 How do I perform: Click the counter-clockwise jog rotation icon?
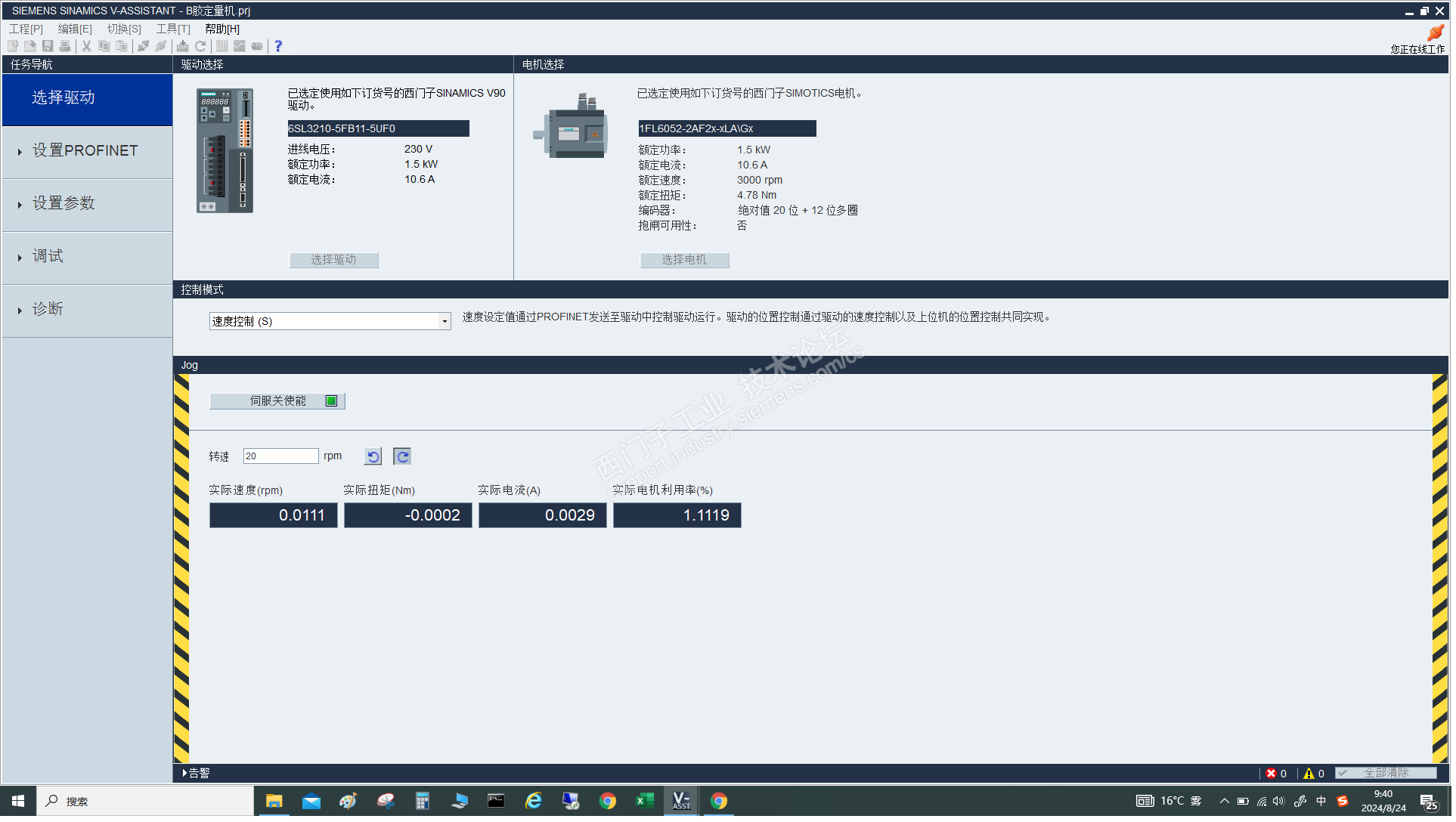tap(373, 458)
